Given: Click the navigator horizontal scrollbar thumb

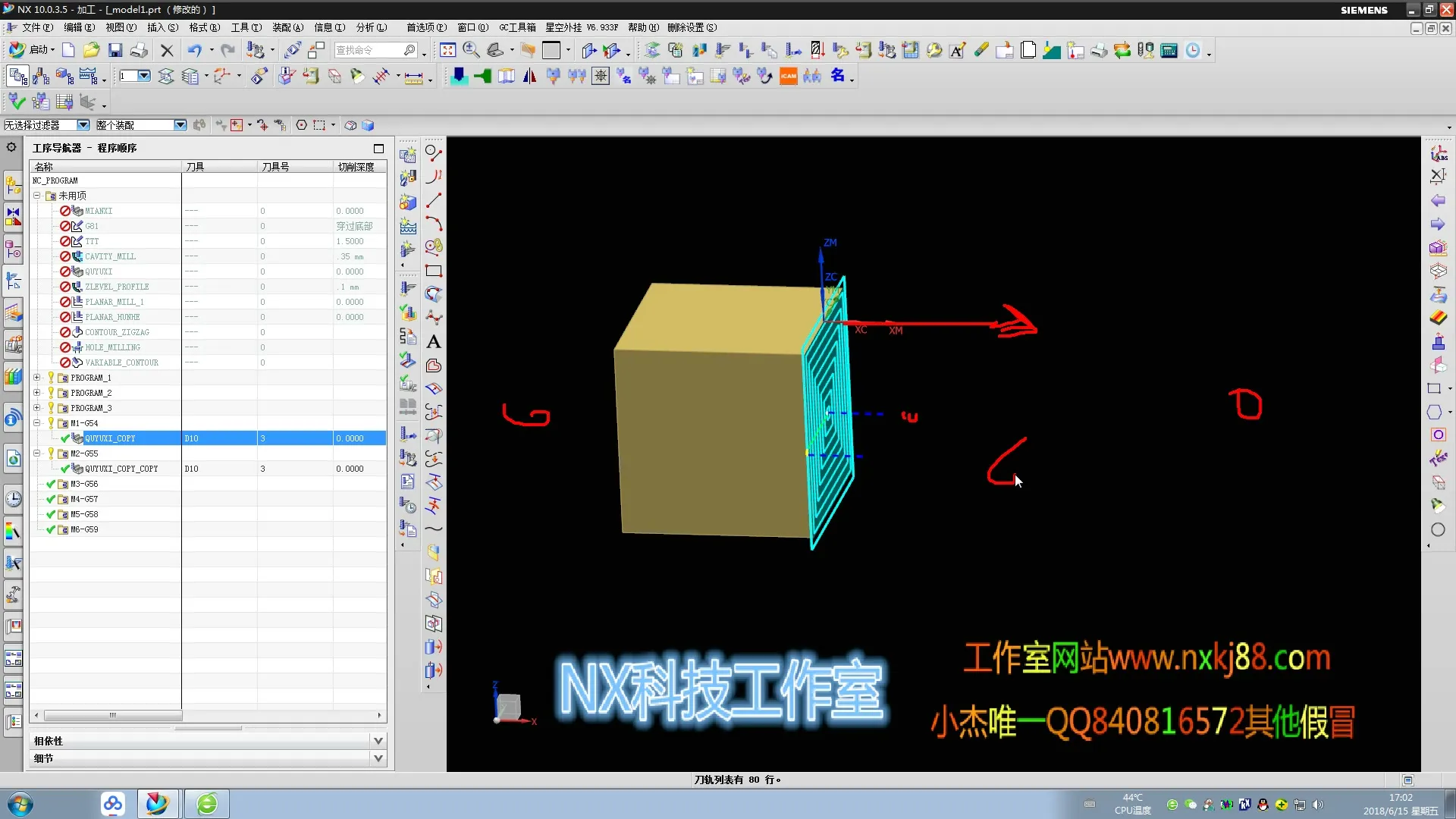Looking at the screenshot, I should coord(112,715).
